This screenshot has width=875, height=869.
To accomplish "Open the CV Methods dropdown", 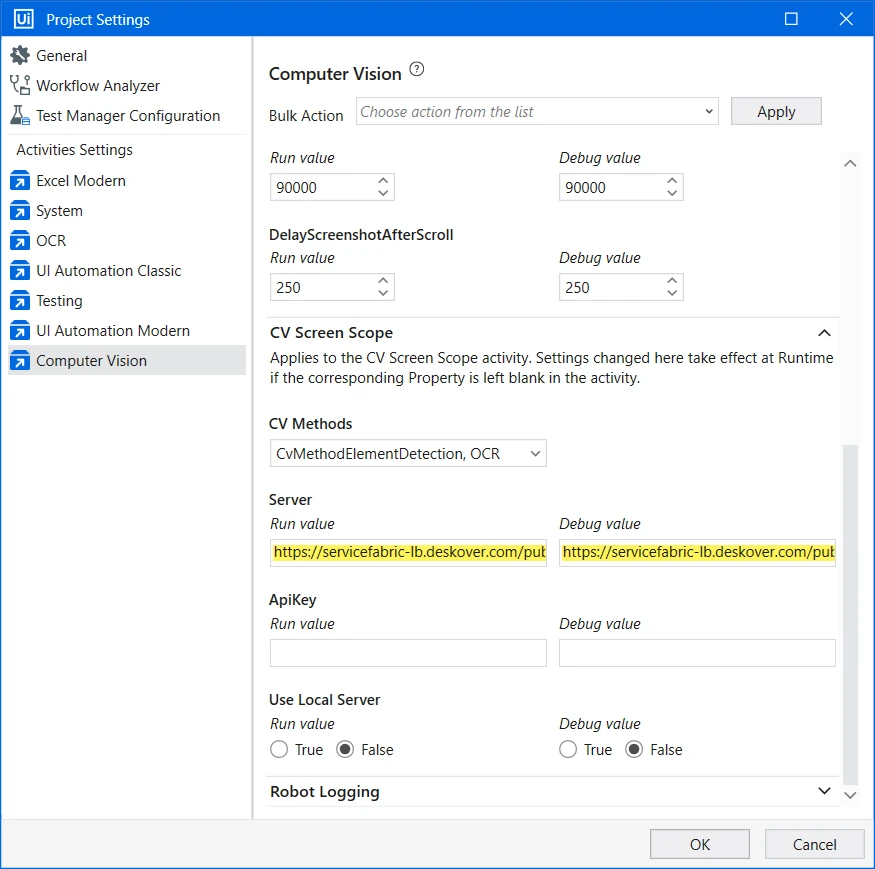I will pos(408,453).
